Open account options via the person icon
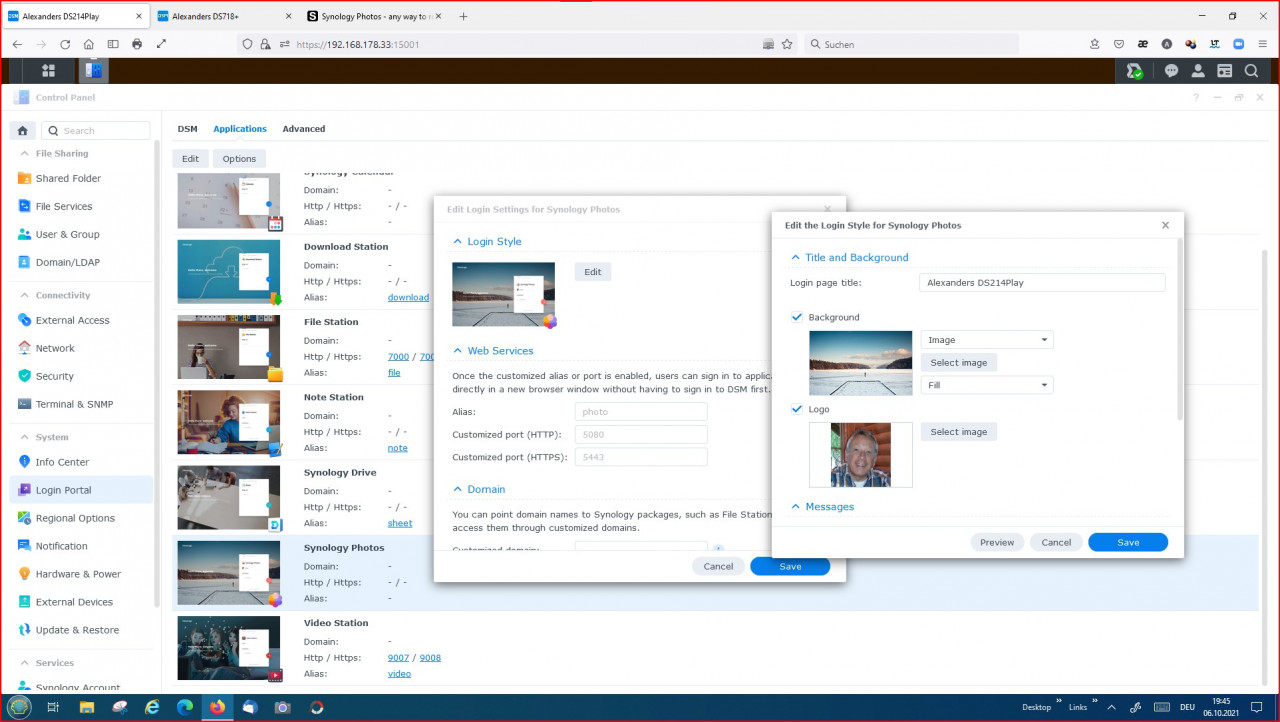This screenshot has width=1280, height=722. pos(1198,70)
